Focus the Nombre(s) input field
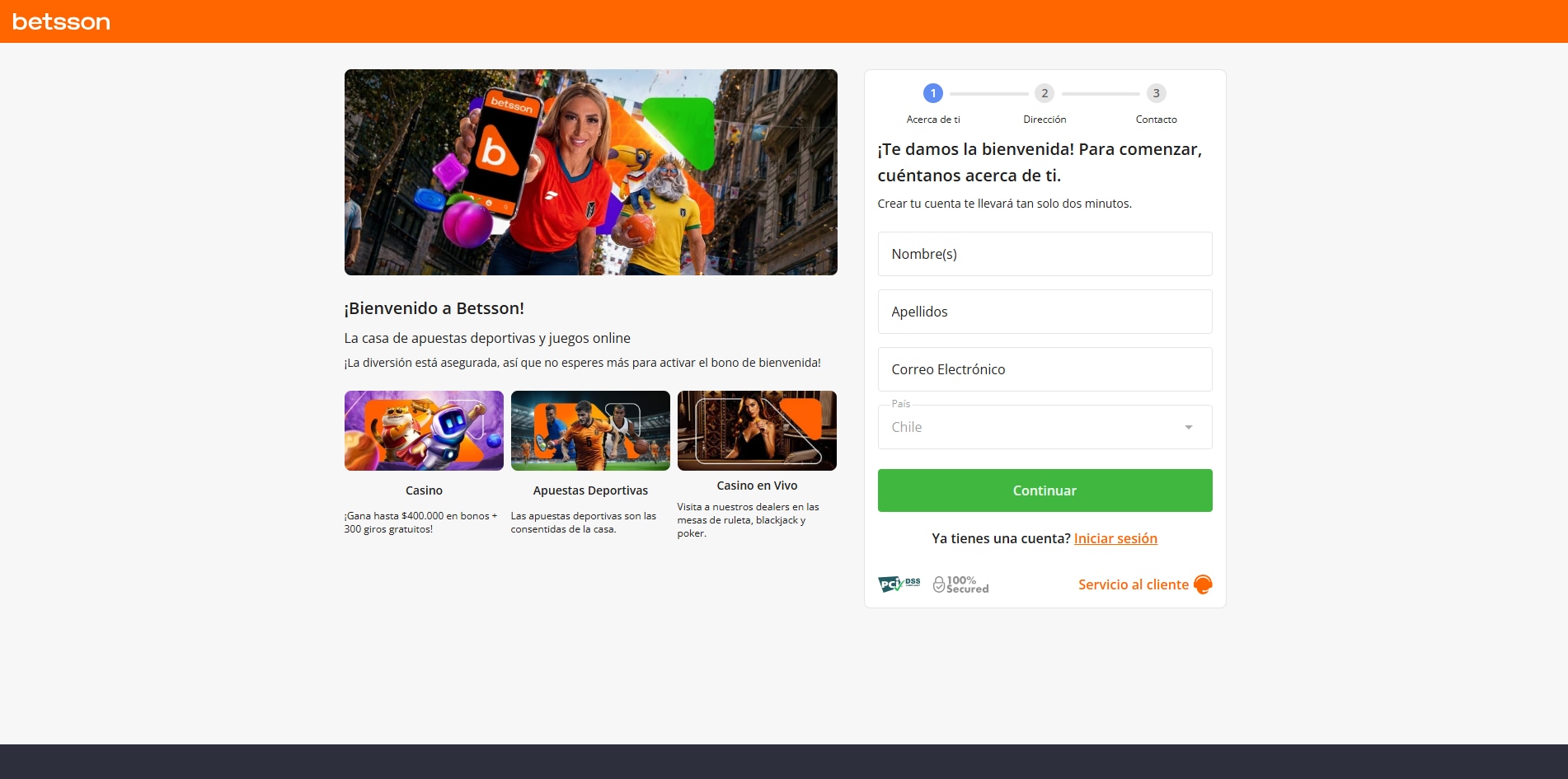1568x779 pixels. pyautogui.click(x=1045, y=254)
